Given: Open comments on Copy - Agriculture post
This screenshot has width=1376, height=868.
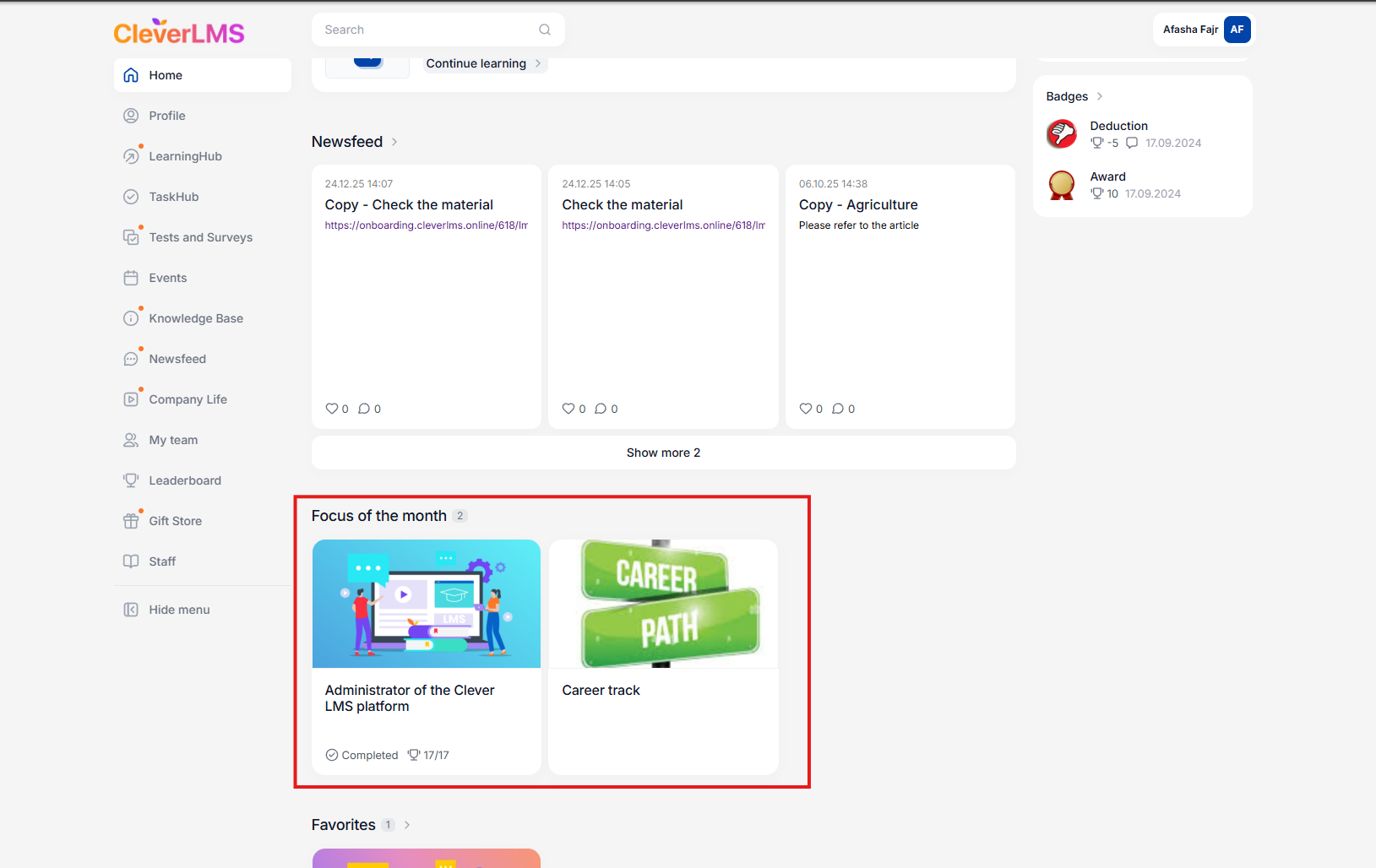Looking at the screenshot, I should (x=838, y=409).
